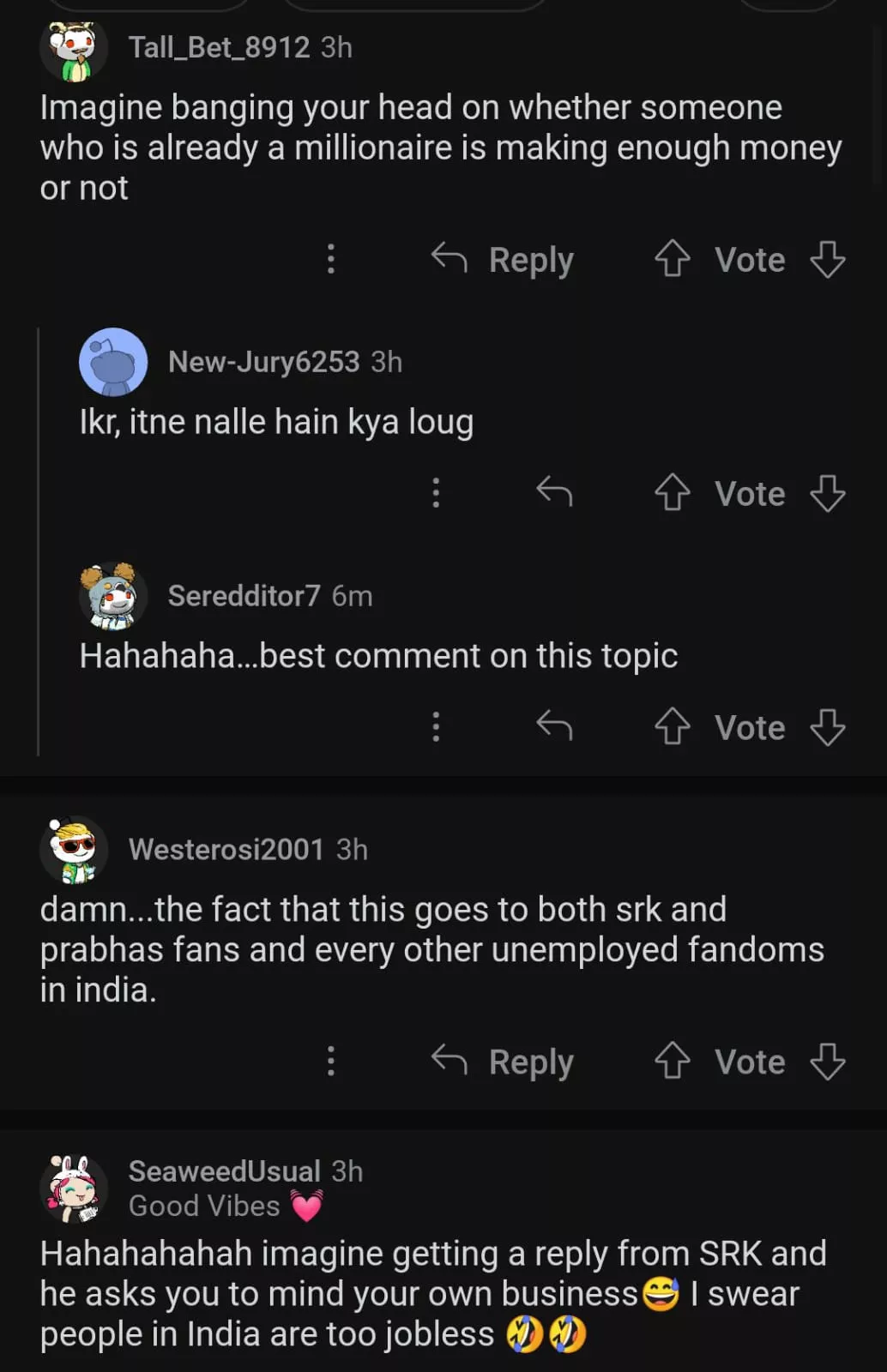
Task: Open three-dot menu on Seredditor7's comment
Action: [436, 726]
